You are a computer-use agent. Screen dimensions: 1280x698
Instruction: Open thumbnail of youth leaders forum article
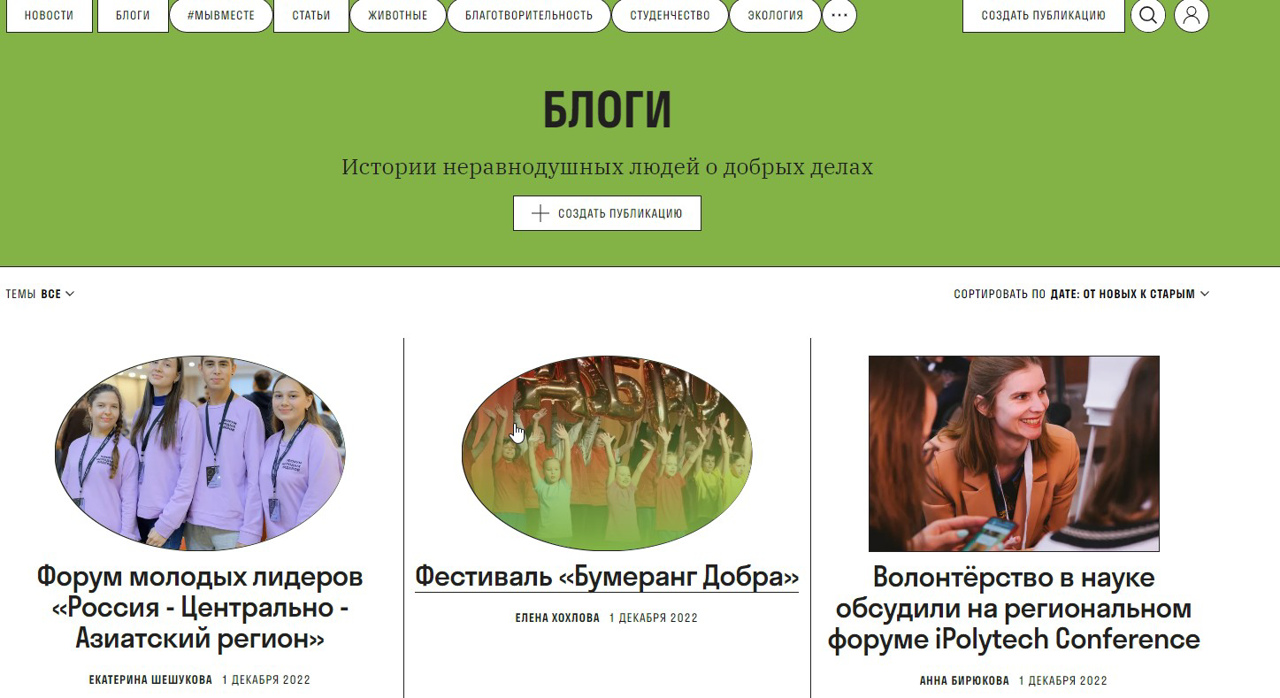tap(200, 454)
